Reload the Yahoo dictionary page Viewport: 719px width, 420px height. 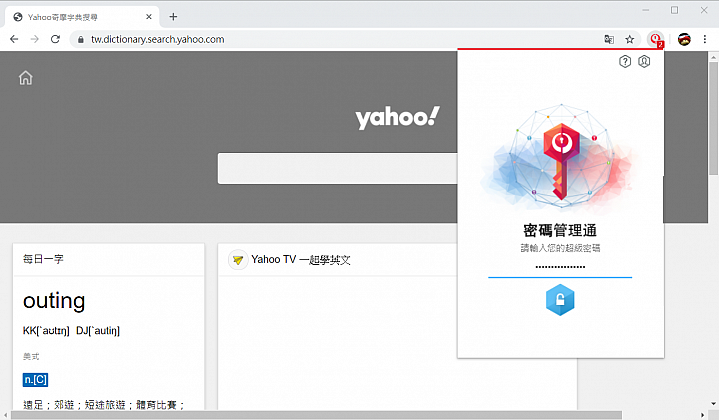[55, 39]
